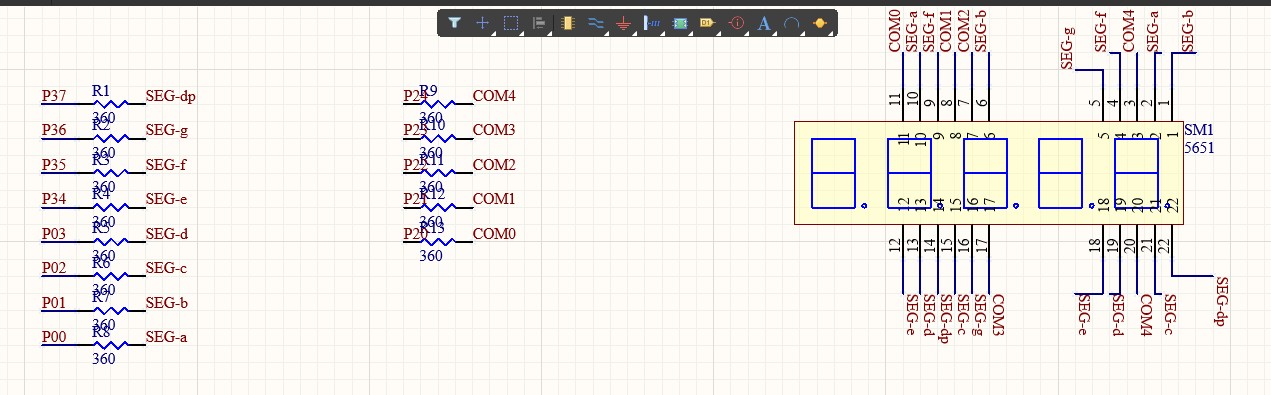Click the align objects tool
The image size is (1271, 395).
539,22
